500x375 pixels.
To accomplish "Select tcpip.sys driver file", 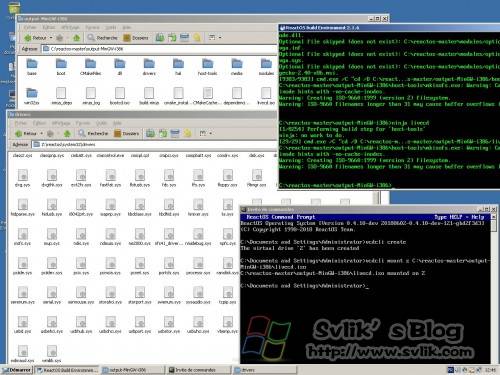I will click(227, 295).
